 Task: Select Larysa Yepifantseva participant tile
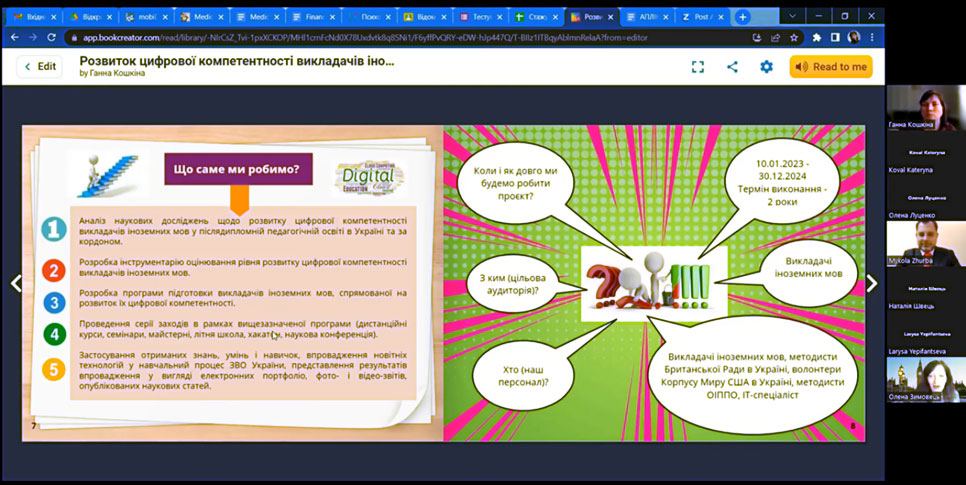click(x=926, y=335)
